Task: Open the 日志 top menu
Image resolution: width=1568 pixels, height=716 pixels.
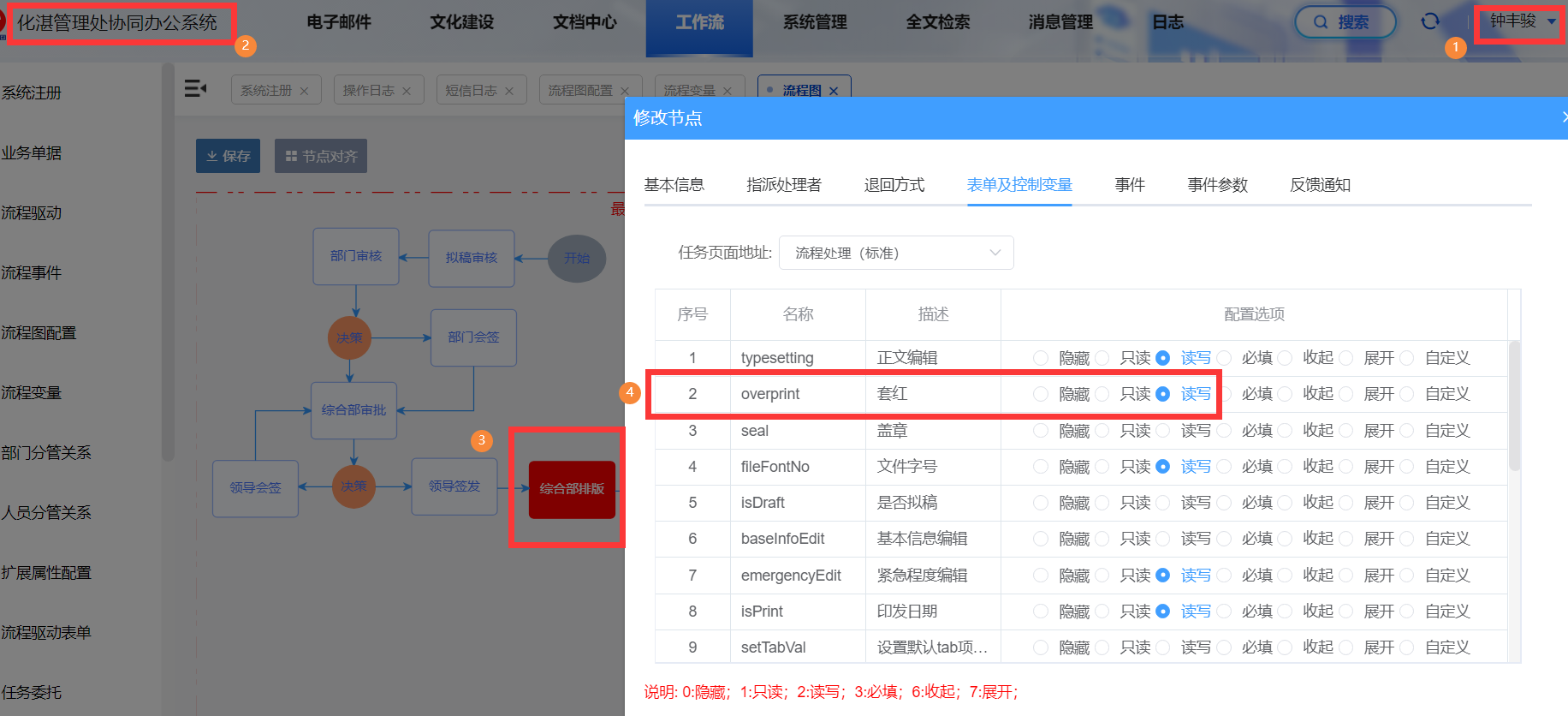Action: pos(1168,22)
